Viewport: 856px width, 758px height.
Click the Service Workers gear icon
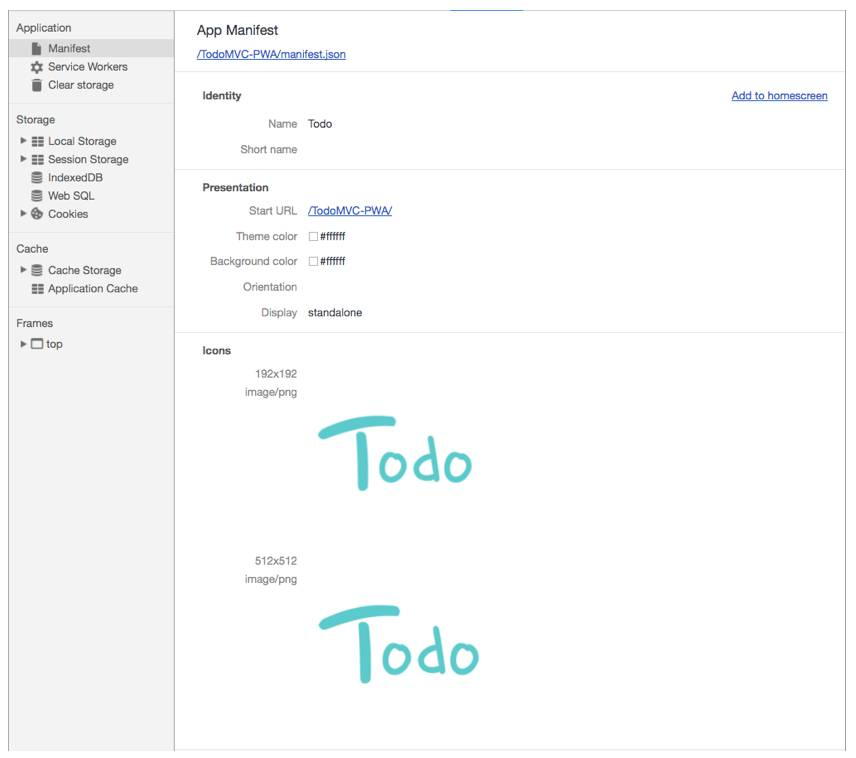[37, 67]
